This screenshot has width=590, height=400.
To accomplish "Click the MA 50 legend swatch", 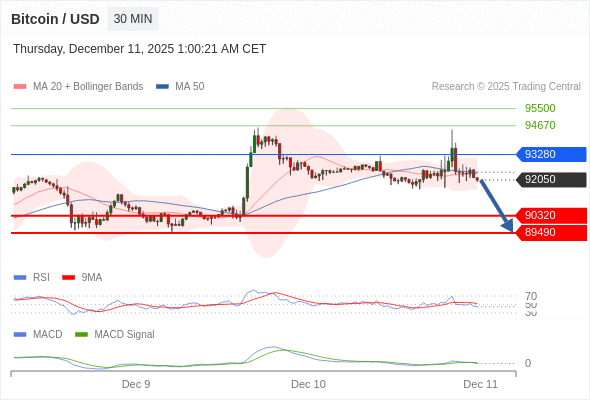I will (162, 87).
